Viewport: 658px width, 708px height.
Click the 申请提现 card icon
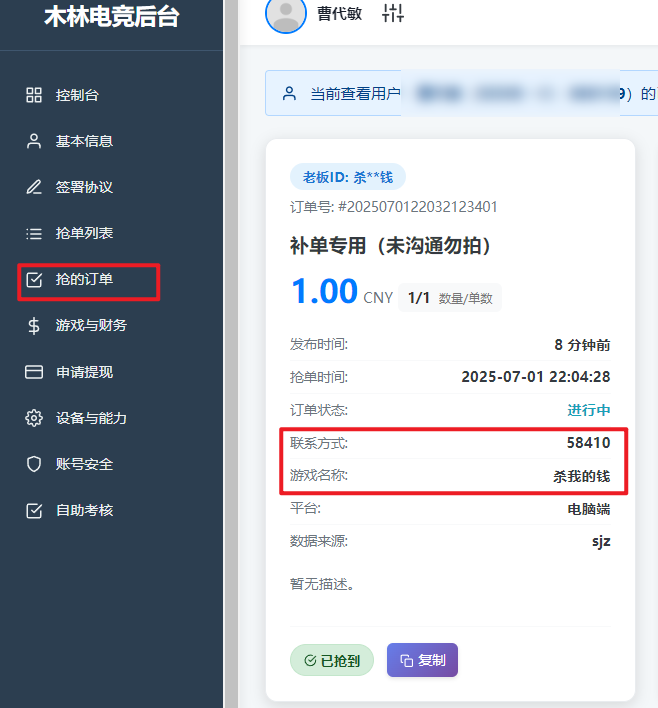pos(34,372)
